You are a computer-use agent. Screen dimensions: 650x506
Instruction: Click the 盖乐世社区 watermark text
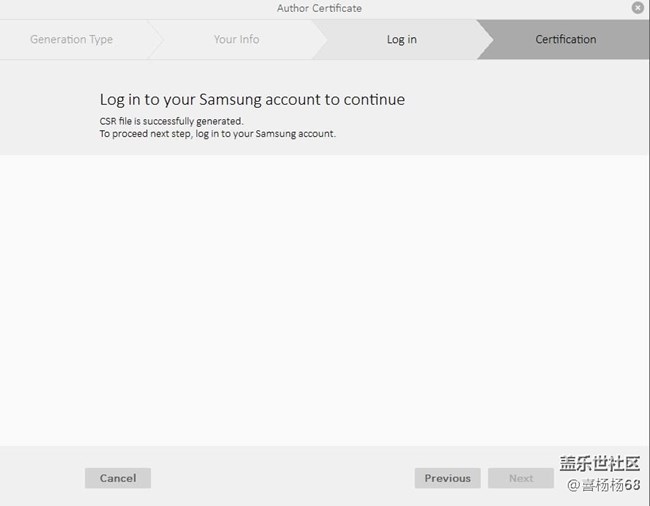click(599, 464)
